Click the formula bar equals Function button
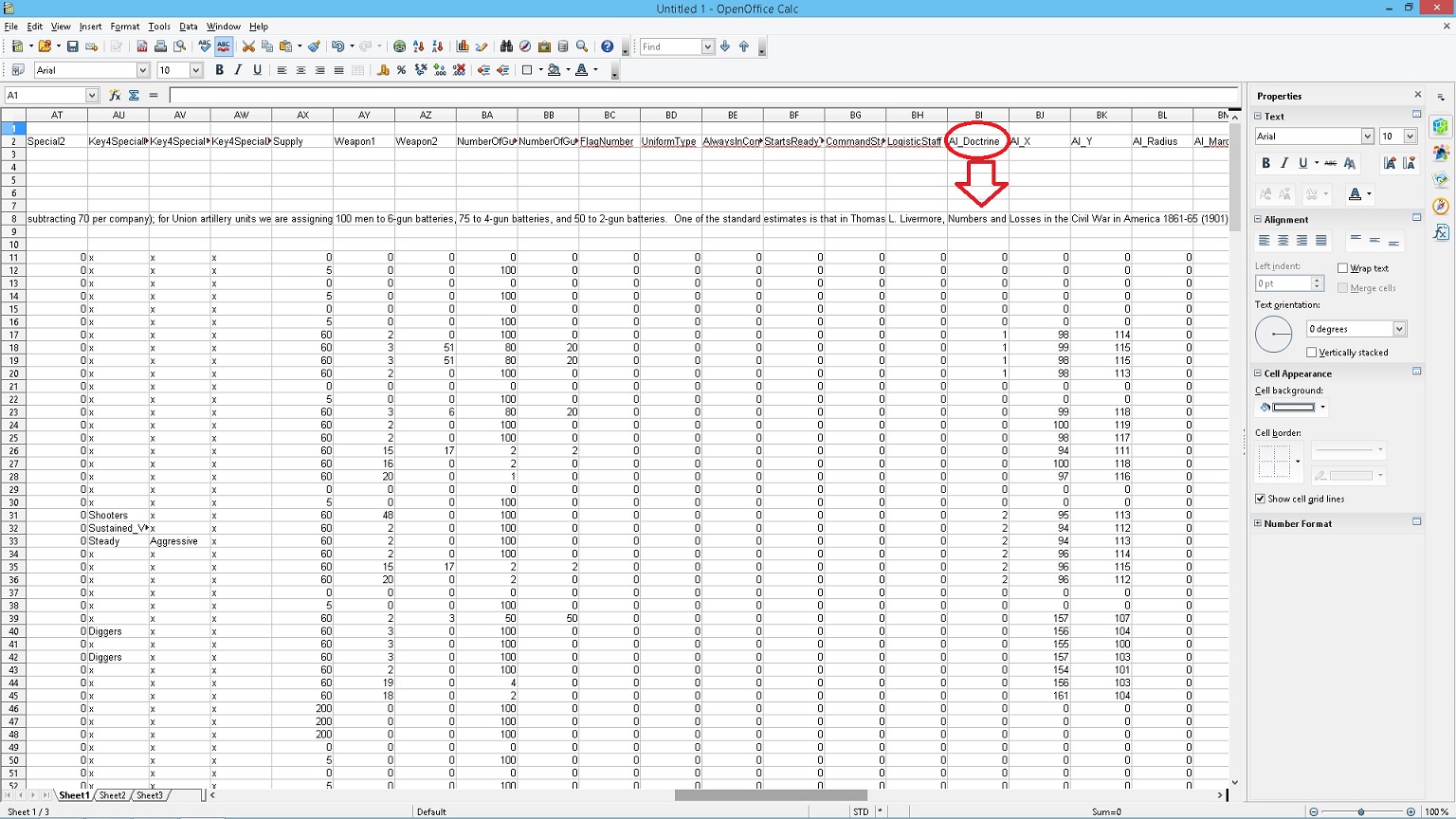1456x819 pixels. [153, 95]
